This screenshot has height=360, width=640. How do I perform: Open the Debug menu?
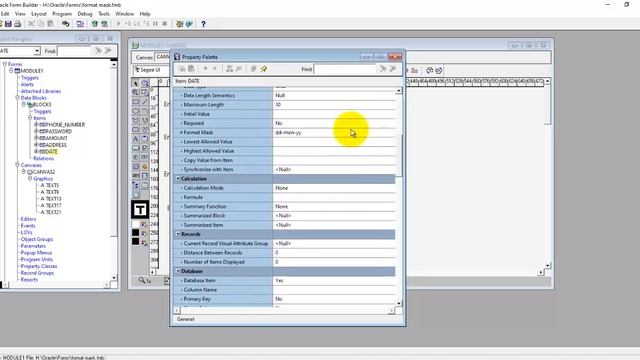85,13
